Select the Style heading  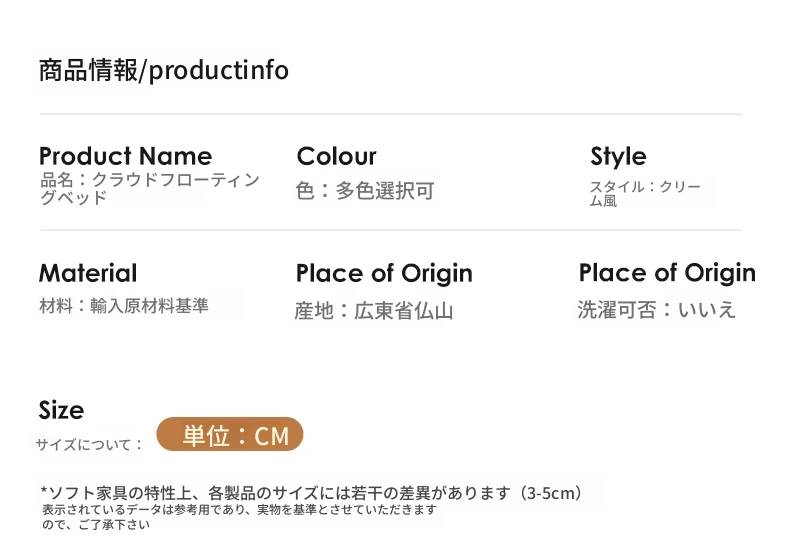(618, 156)
